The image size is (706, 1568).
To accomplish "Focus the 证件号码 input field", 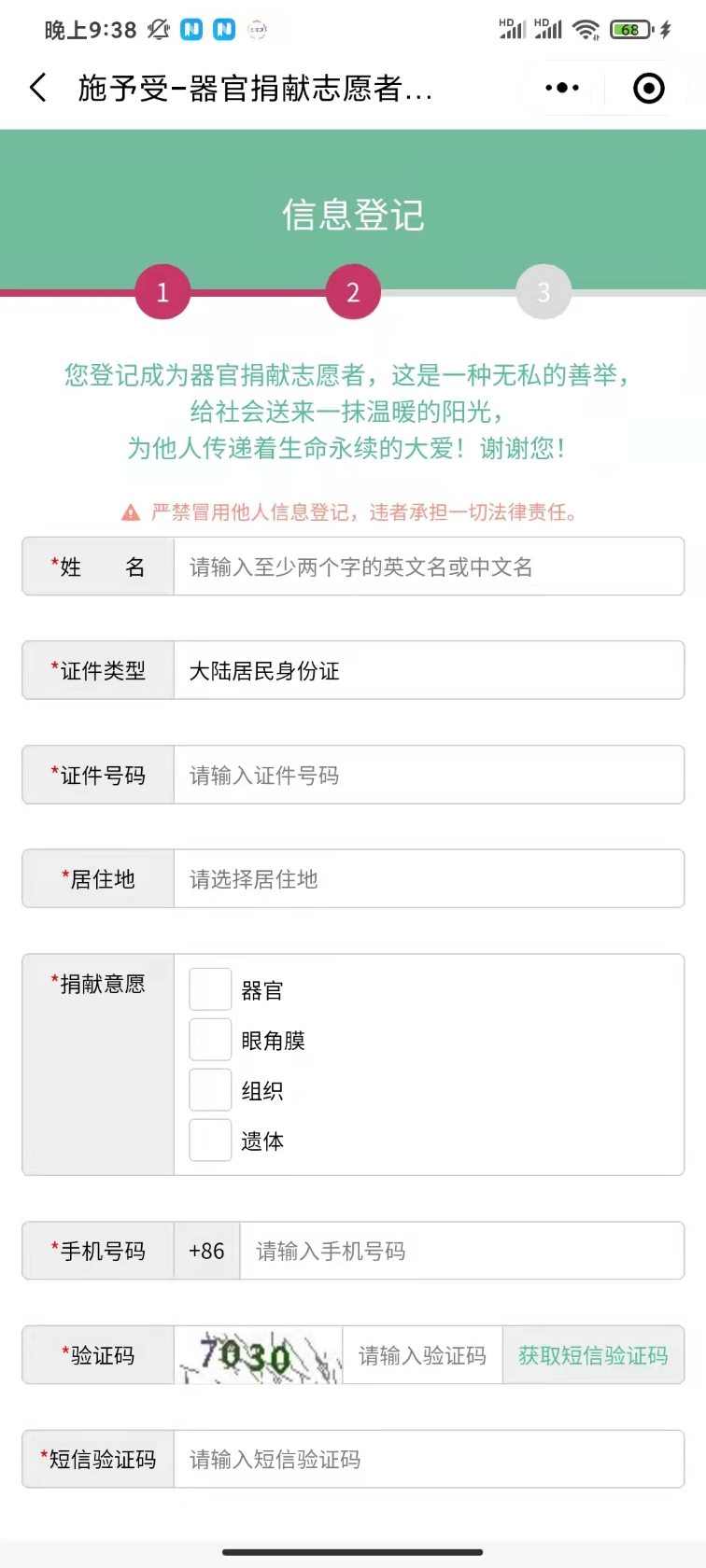I will (x=428, y=775).
